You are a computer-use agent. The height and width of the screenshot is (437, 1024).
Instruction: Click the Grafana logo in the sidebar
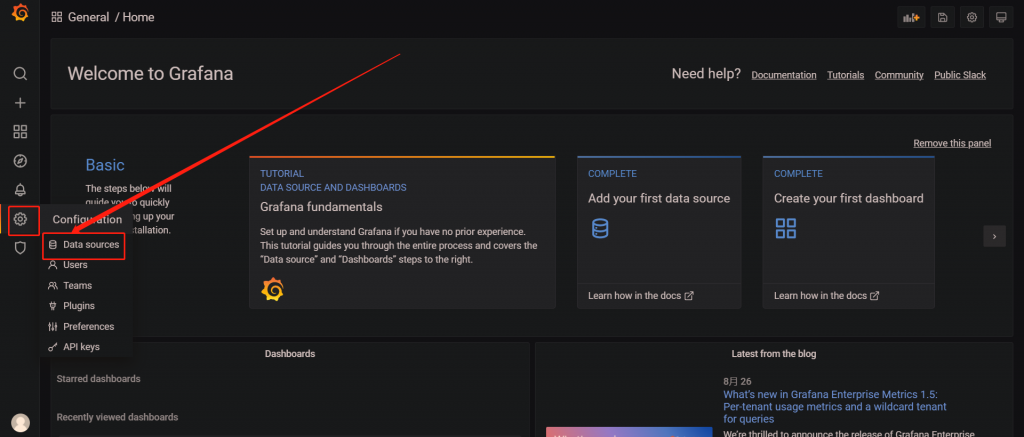pos(20,12)
